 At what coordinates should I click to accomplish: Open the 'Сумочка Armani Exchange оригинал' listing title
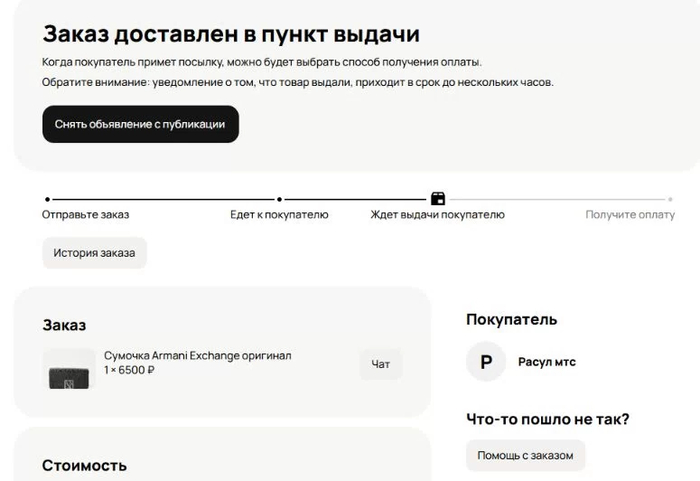pyautogui.click(x=197, y=355)
